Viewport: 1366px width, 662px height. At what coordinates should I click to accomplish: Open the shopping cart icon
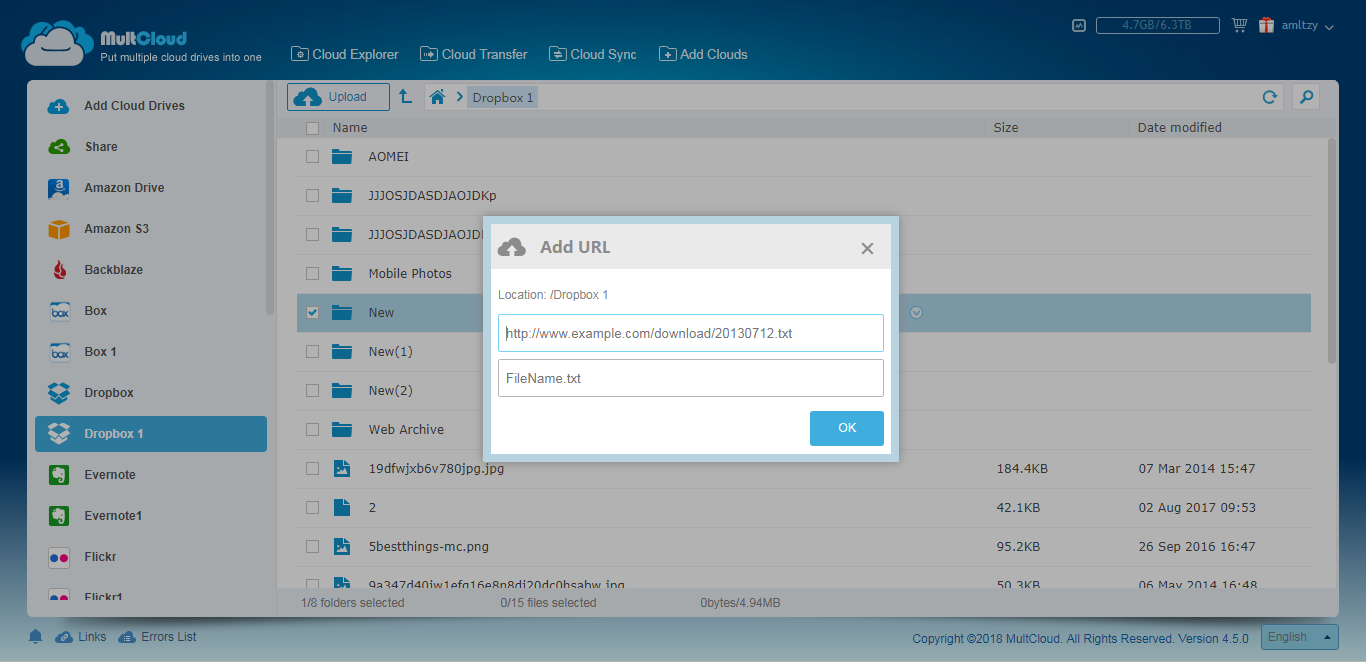(x=1239, y=26)
